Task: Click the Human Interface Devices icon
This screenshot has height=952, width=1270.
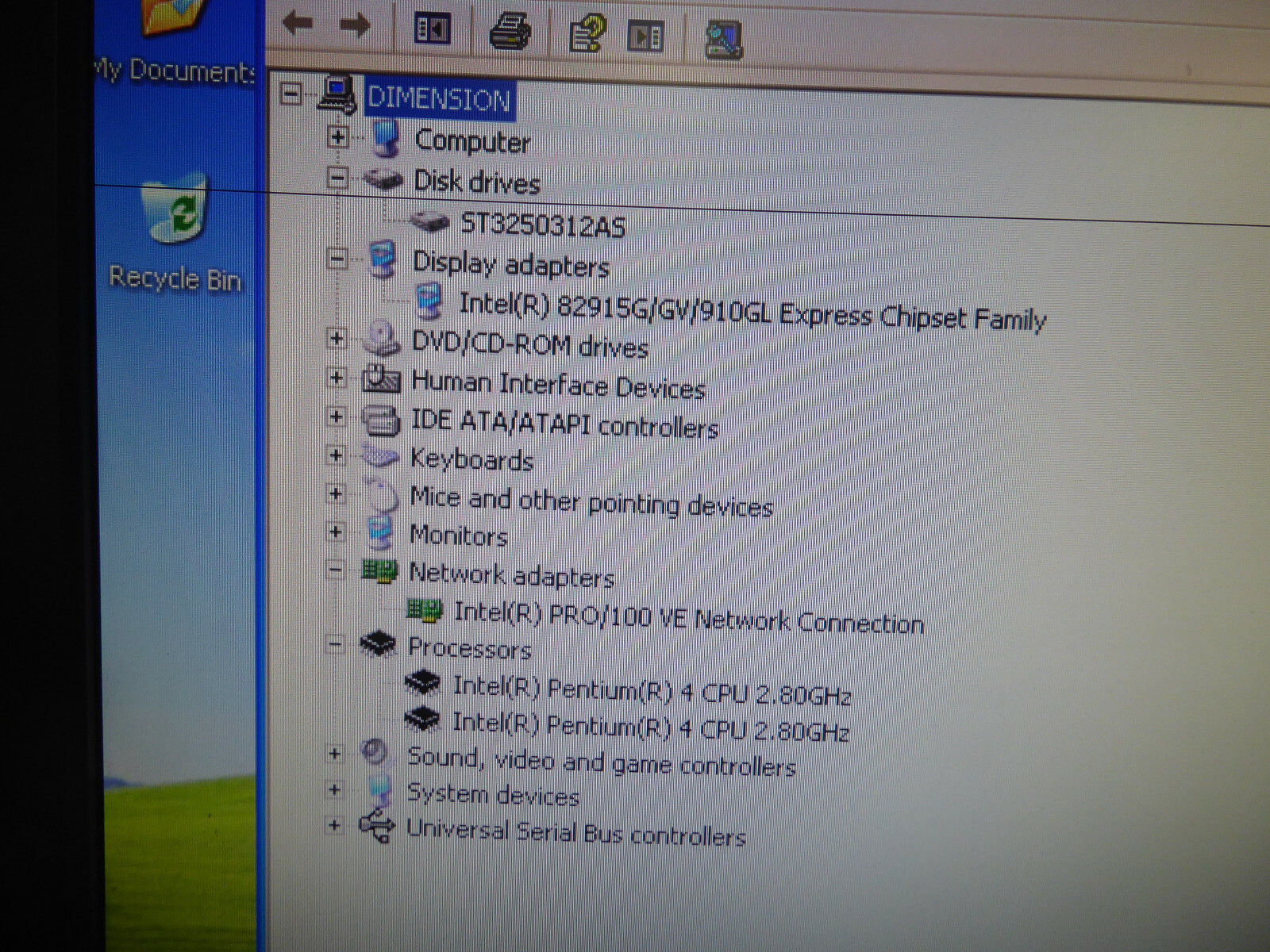Action: (381, 378)
